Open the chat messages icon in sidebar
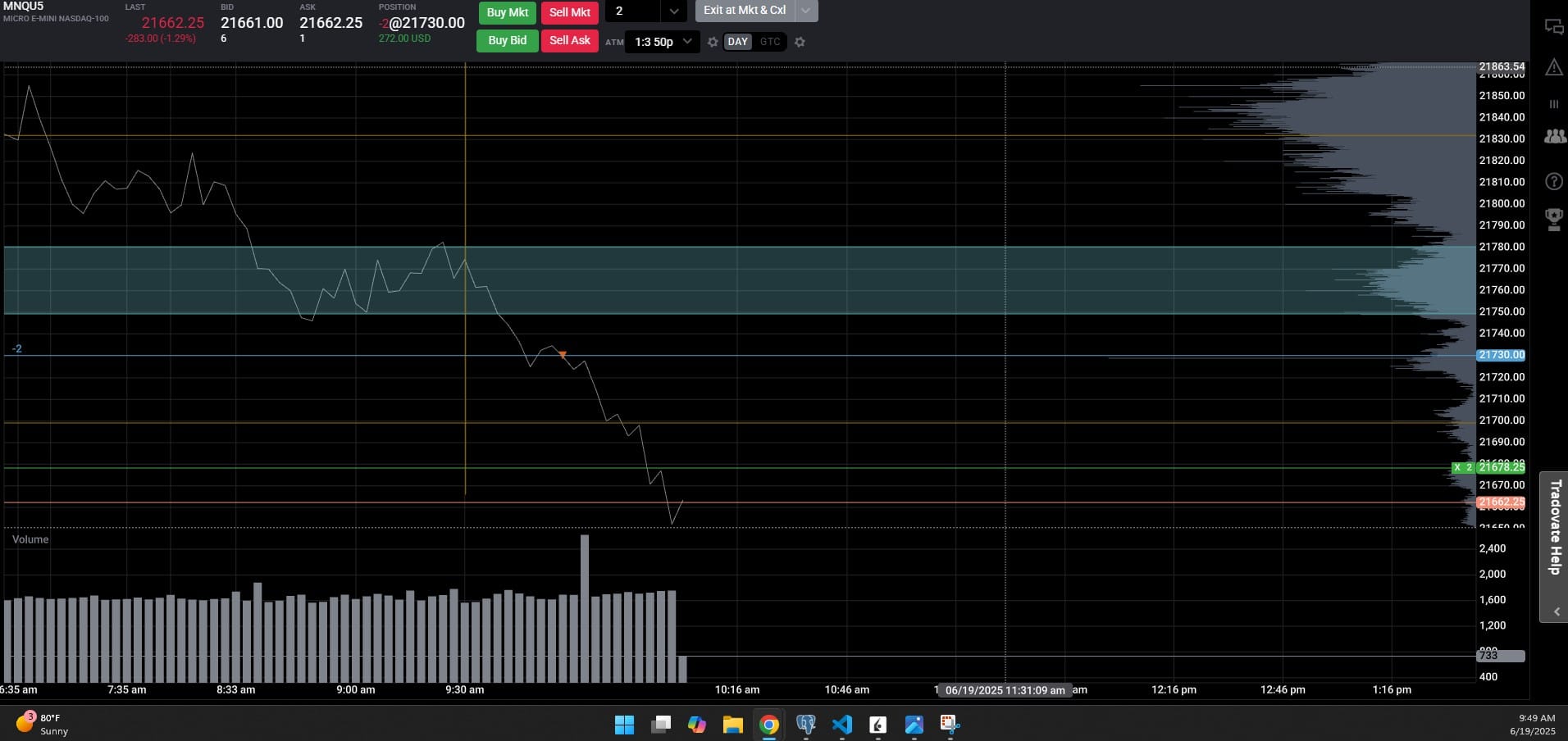 tap(1554, 27)
